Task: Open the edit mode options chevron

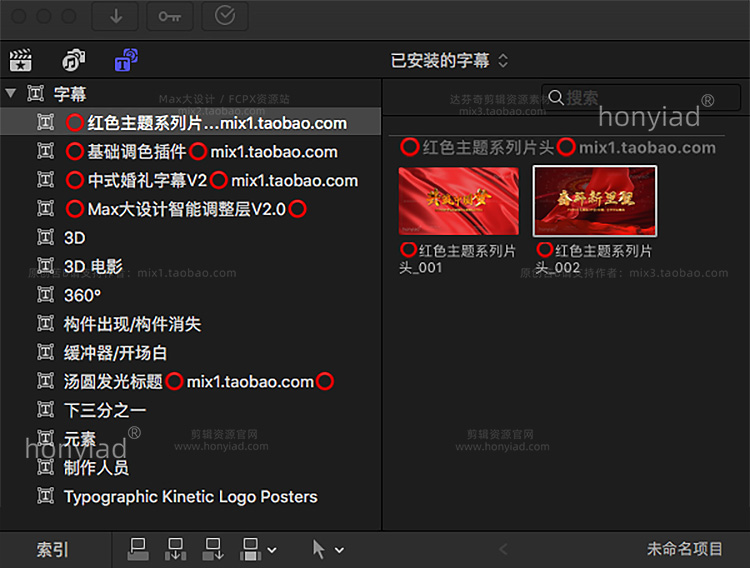Action: 272,550
